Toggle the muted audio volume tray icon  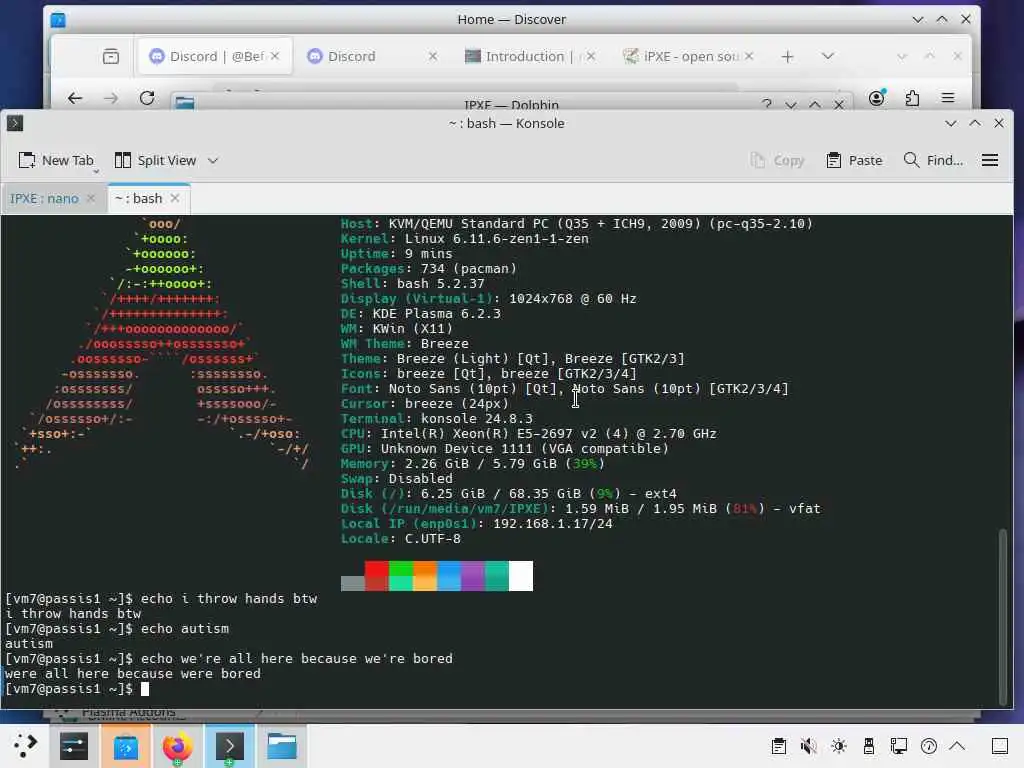808,746
